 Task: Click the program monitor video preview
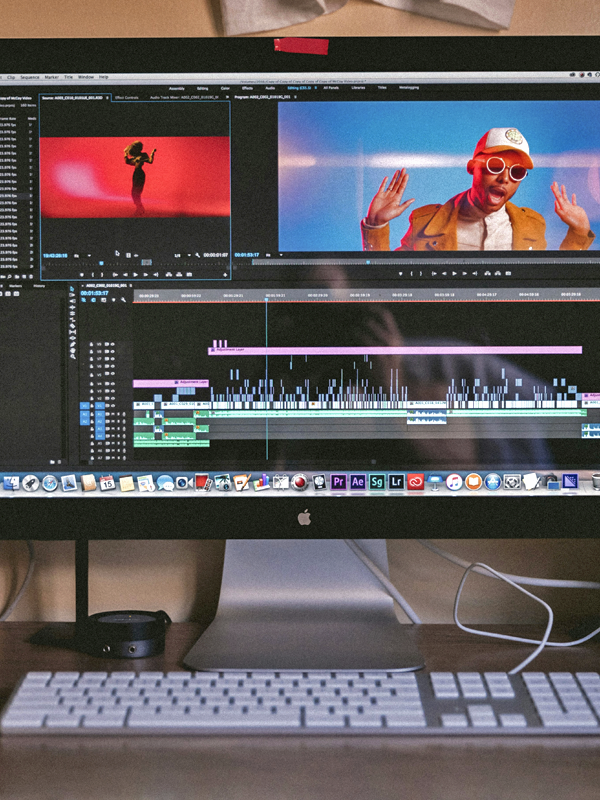[438, 175]
